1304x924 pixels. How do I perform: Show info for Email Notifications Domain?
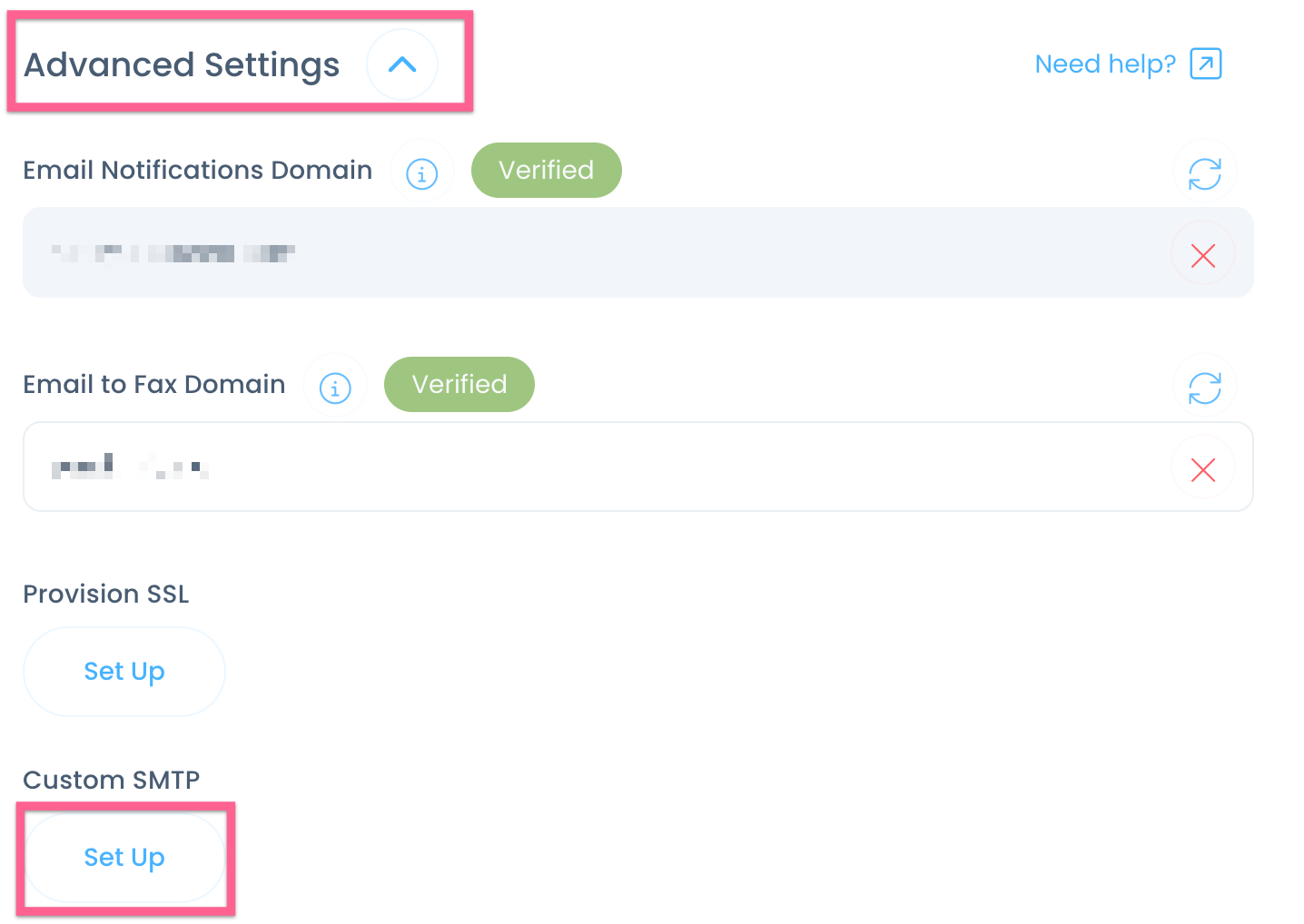(x=422, y=173)
